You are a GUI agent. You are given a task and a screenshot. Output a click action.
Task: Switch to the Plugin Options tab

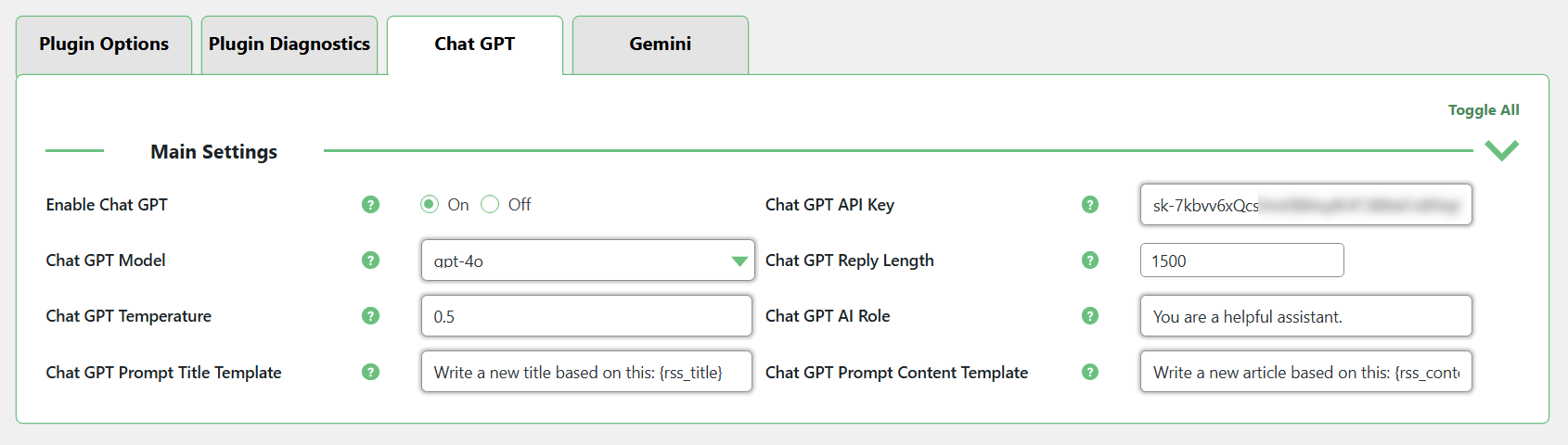point(104,44)
